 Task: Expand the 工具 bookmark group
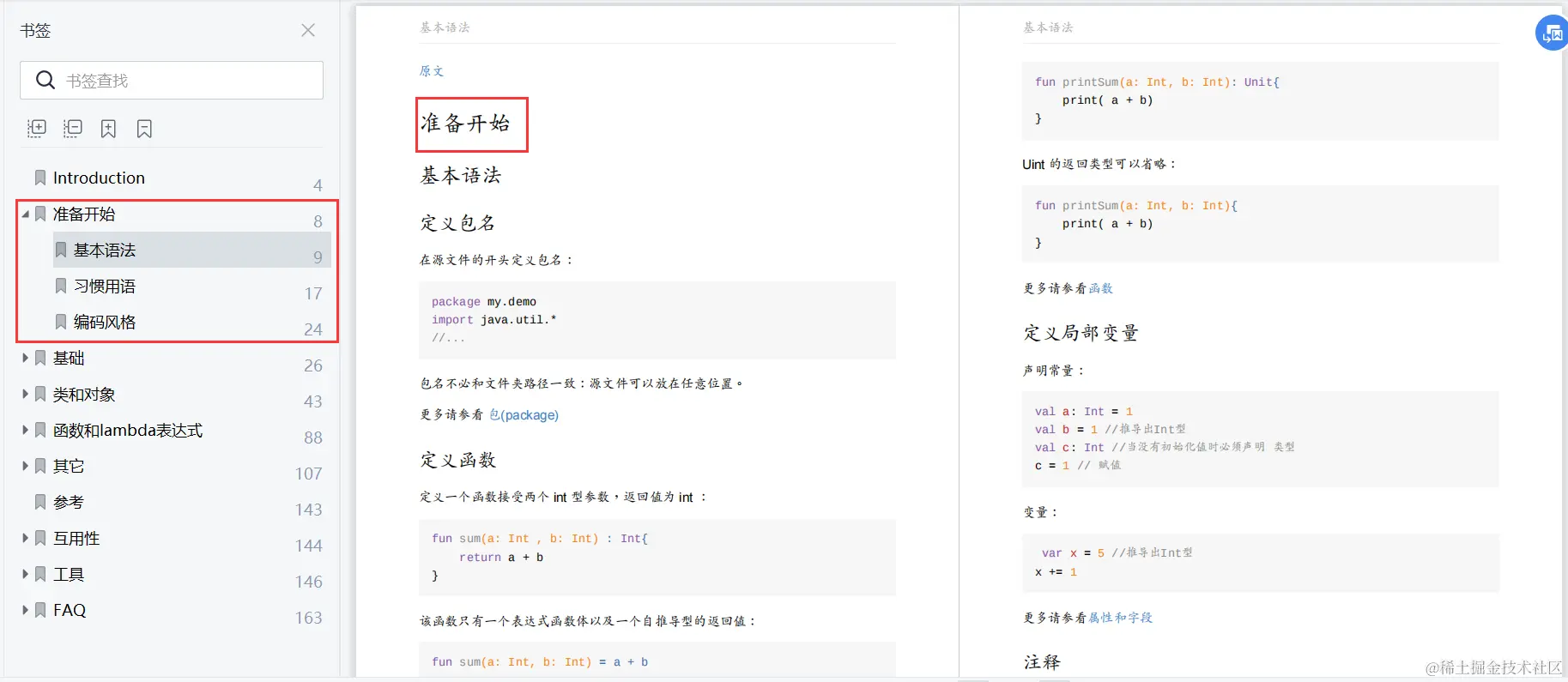26,574
